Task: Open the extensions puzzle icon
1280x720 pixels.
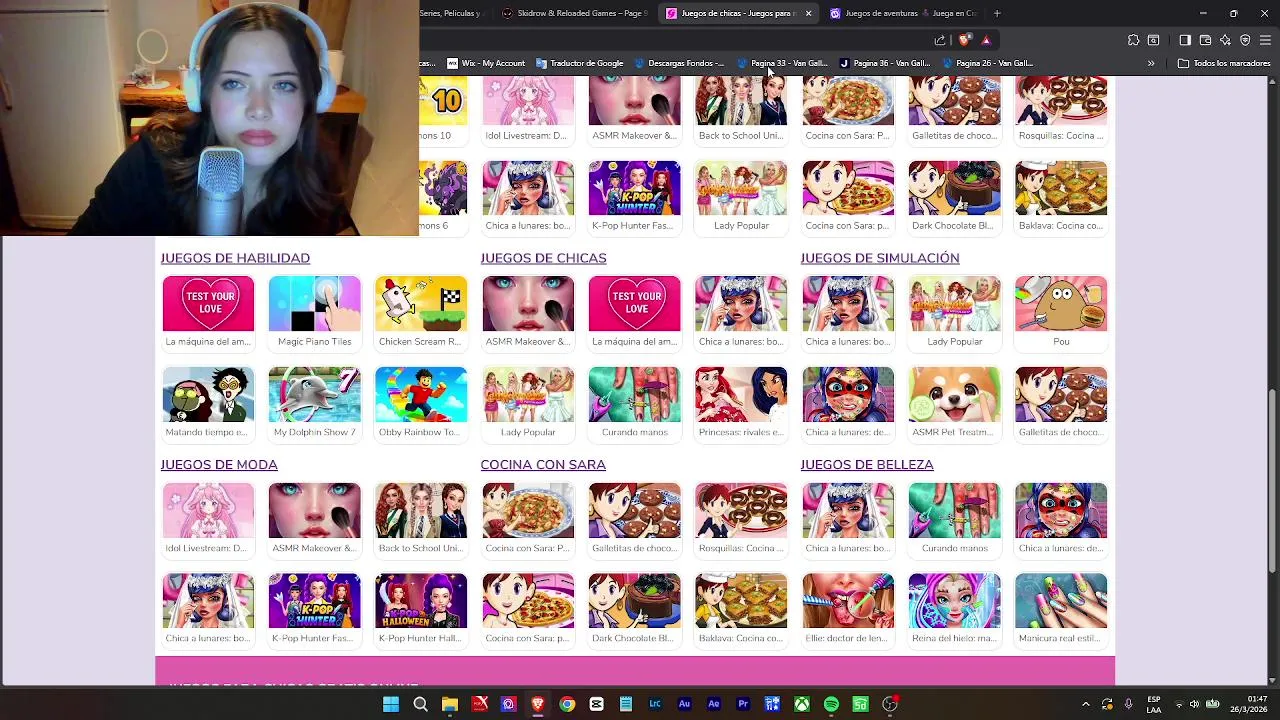Action: (x=1133, y=40)
